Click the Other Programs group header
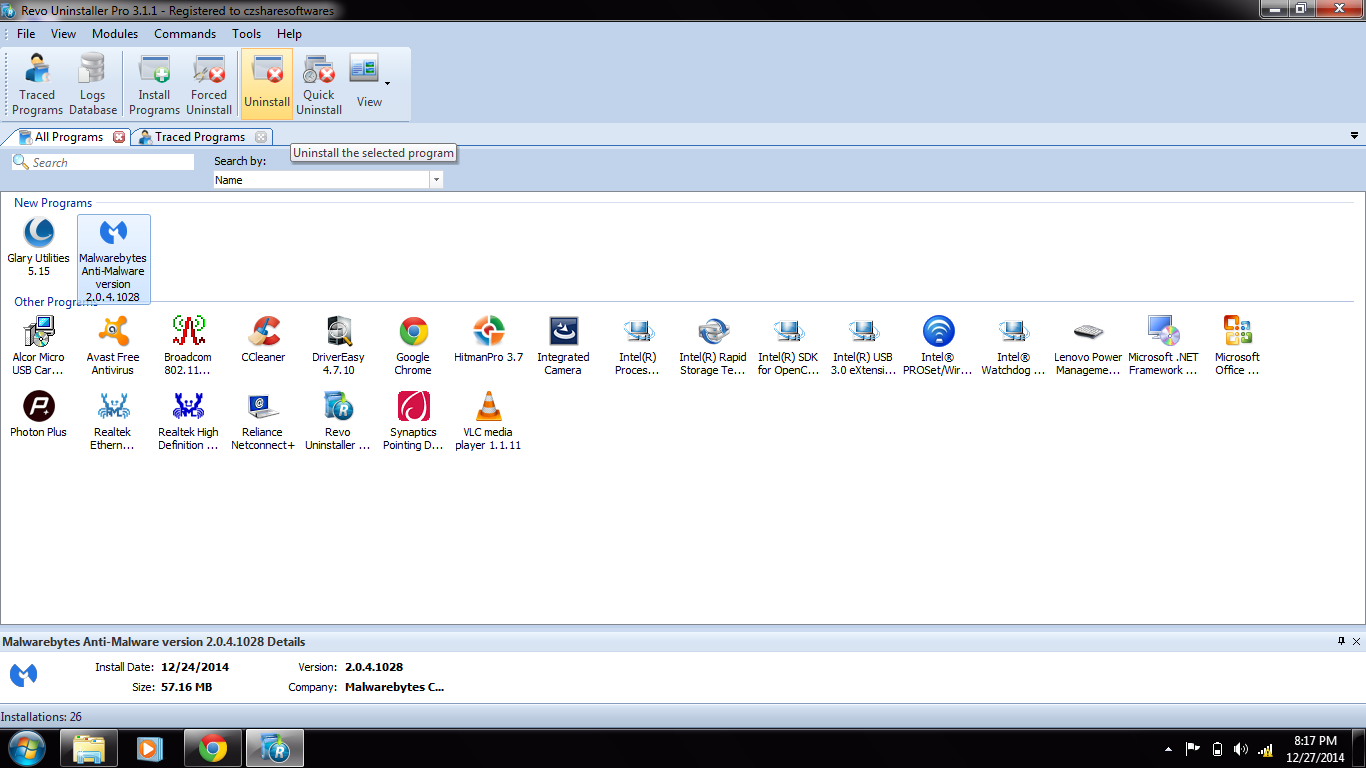 56,302
